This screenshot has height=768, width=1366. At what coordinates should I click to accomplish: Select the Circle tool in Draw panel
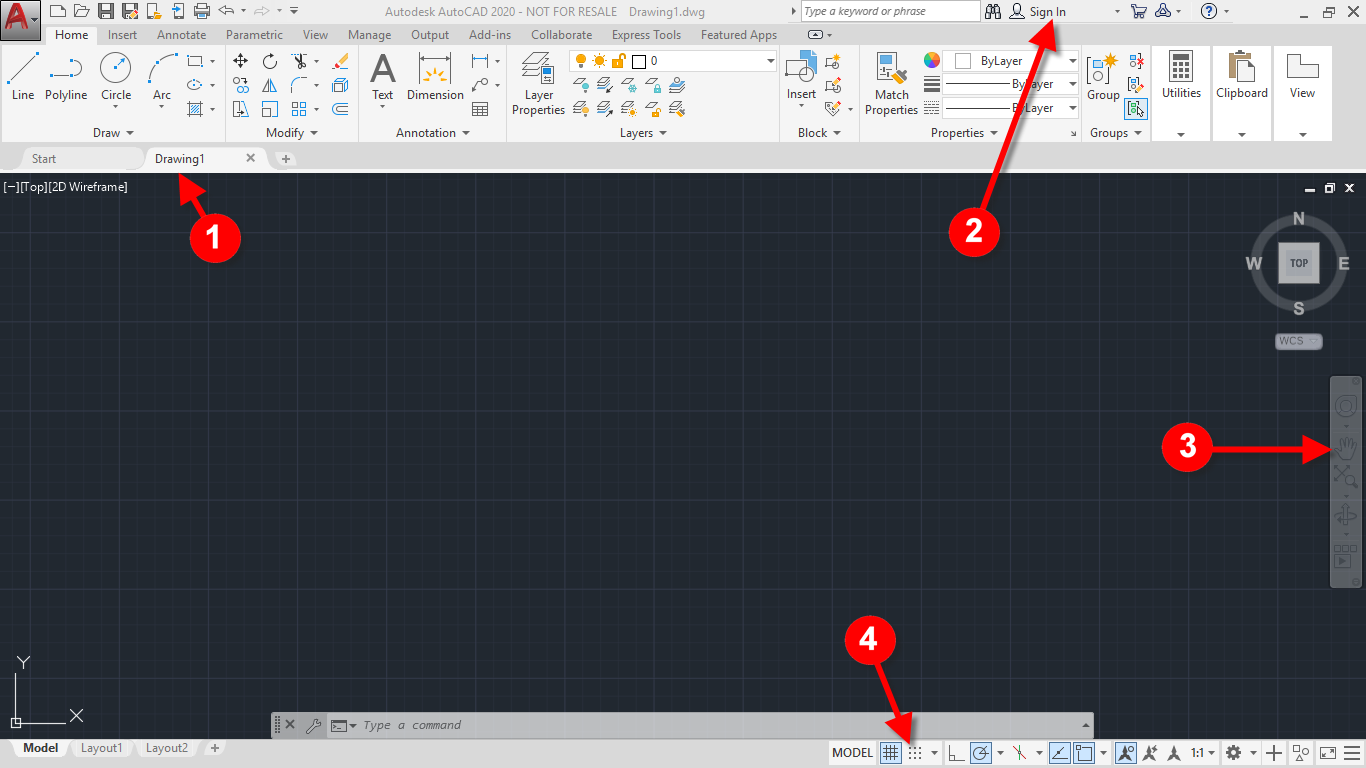coord(116,77)
